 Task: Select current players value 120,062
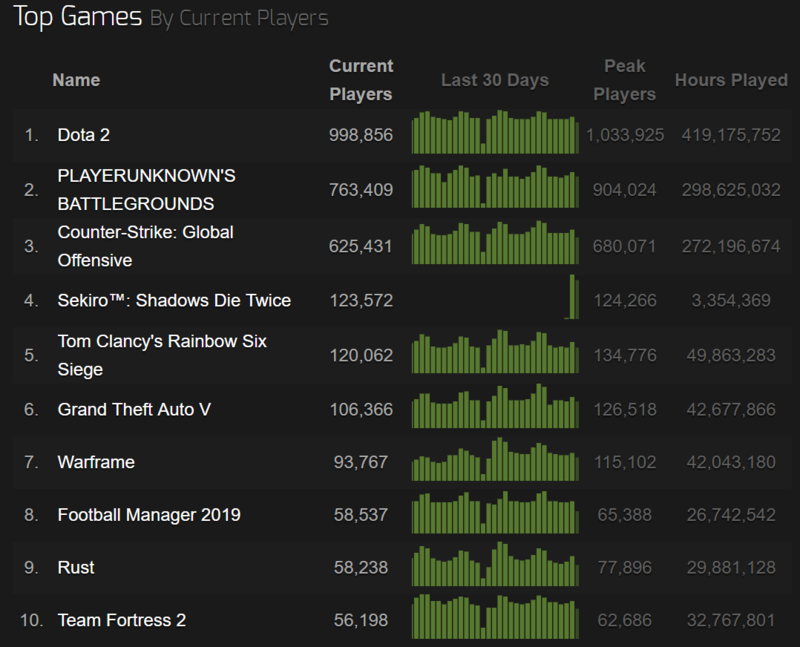click(361, 355)
